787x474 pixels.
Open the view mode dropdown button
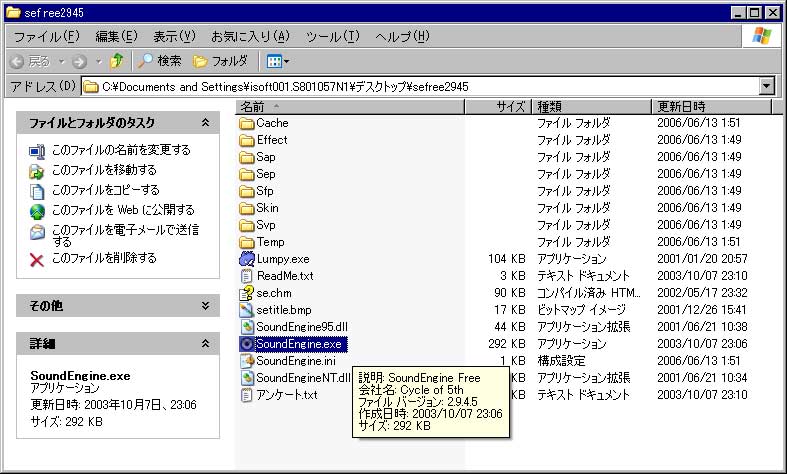coord(278,62)
